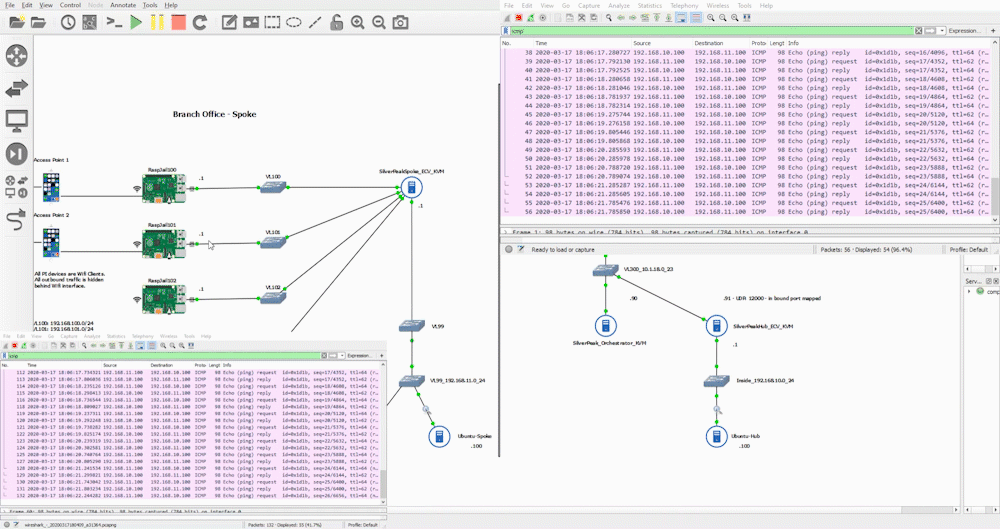Open the Statistics menu in top Wireshark
Viewport: 1000px width, 529px height.
pos(649,5)
